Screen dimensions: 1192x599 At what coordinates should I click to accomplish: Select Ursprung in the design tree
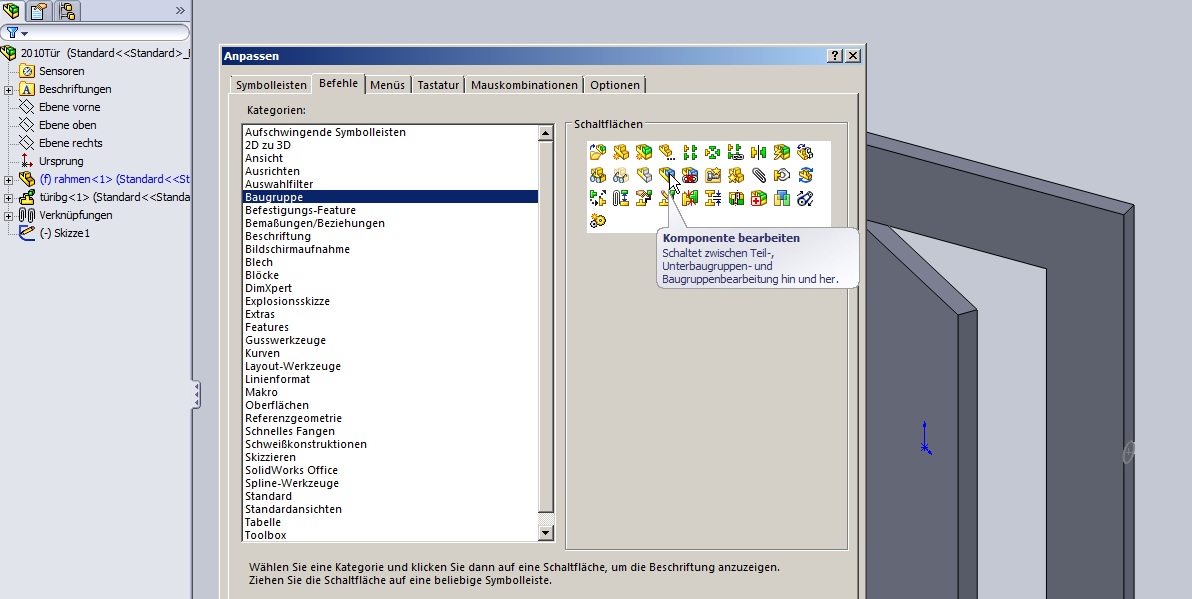point(61,161)
